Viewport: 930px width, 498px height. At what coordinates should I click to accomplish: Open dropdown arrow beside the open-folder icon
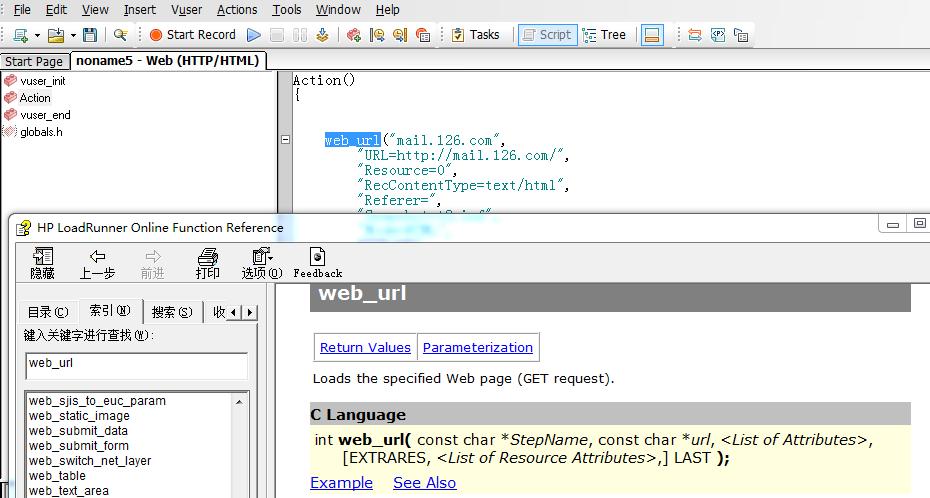72,35
